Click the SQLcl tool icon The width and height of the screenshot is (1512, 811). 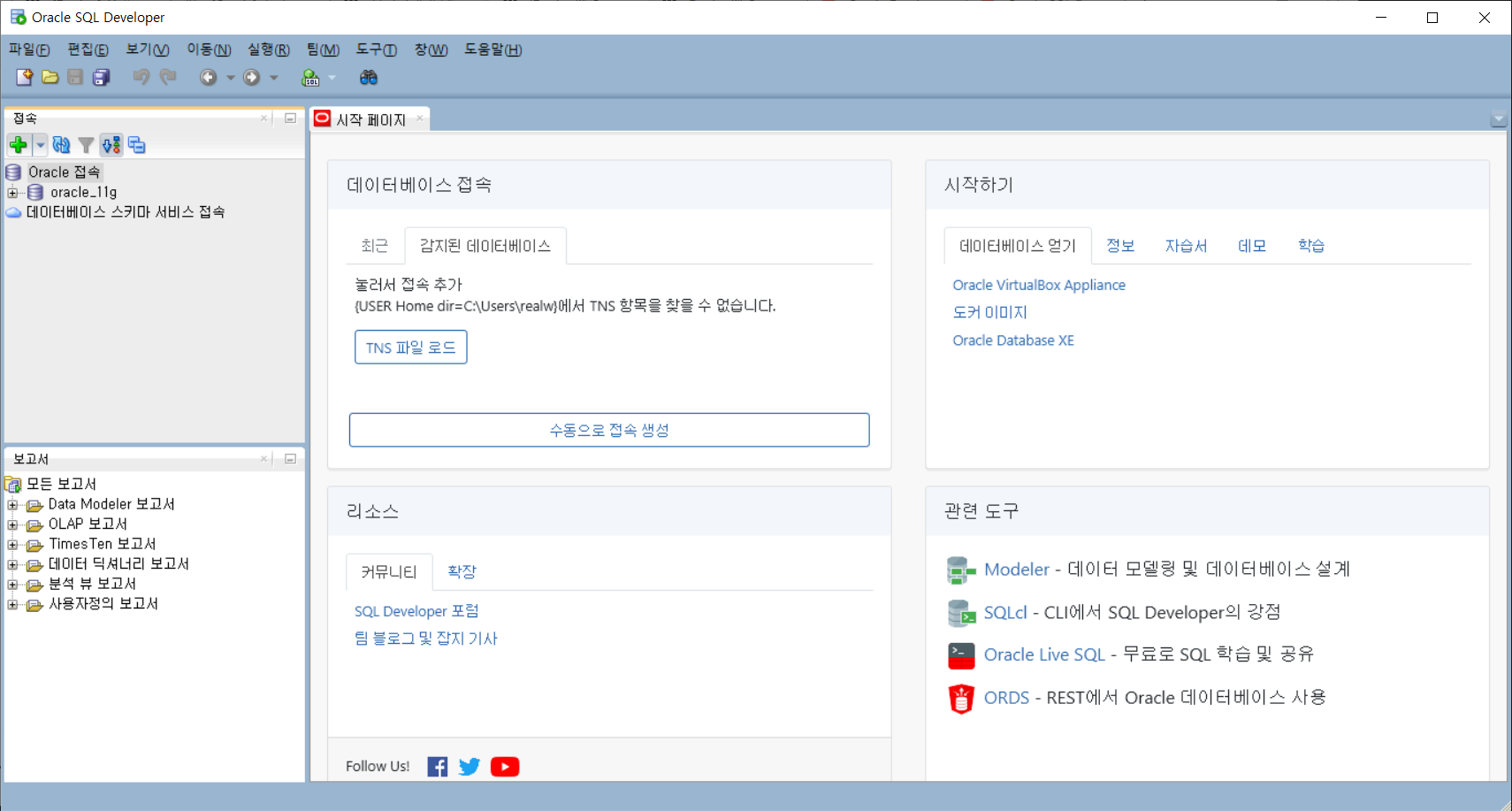pos(961,612)
